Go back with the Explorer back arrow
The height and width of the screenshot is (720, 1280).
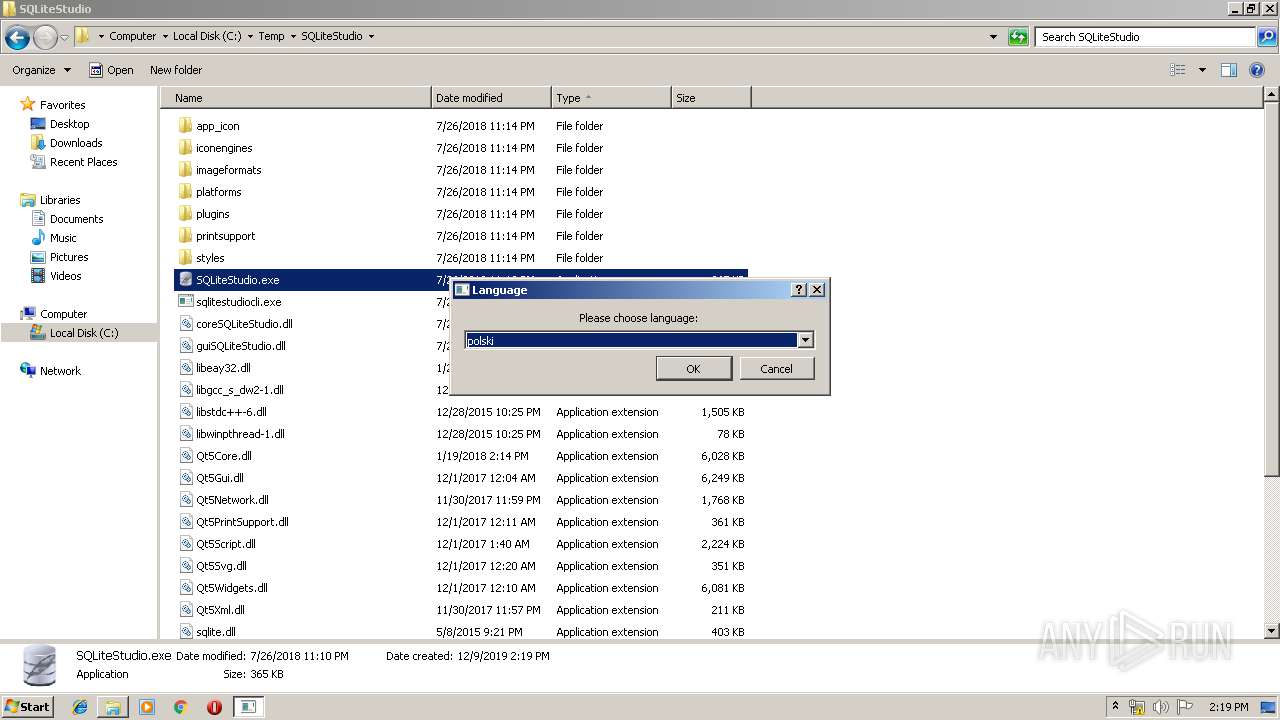coord(17,38)
